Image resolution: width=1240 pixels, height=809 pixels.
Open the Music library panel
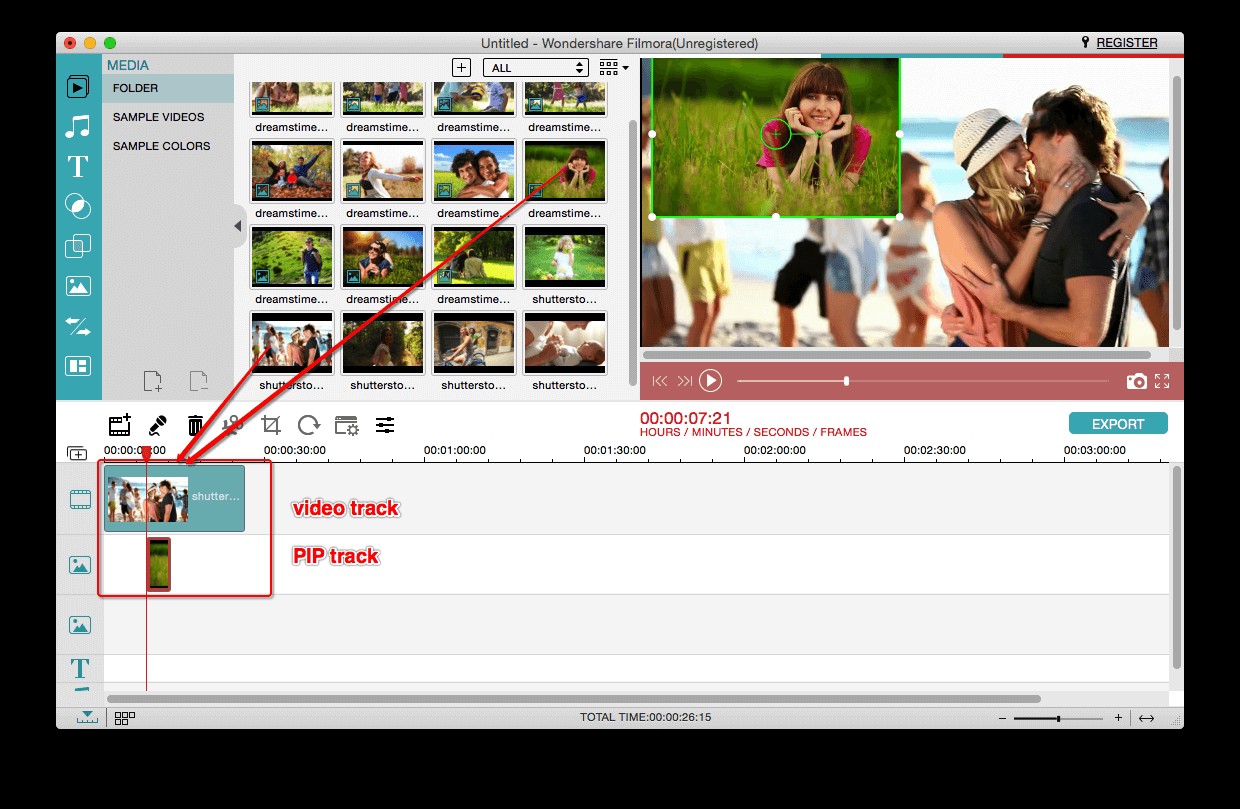[79, 127]
